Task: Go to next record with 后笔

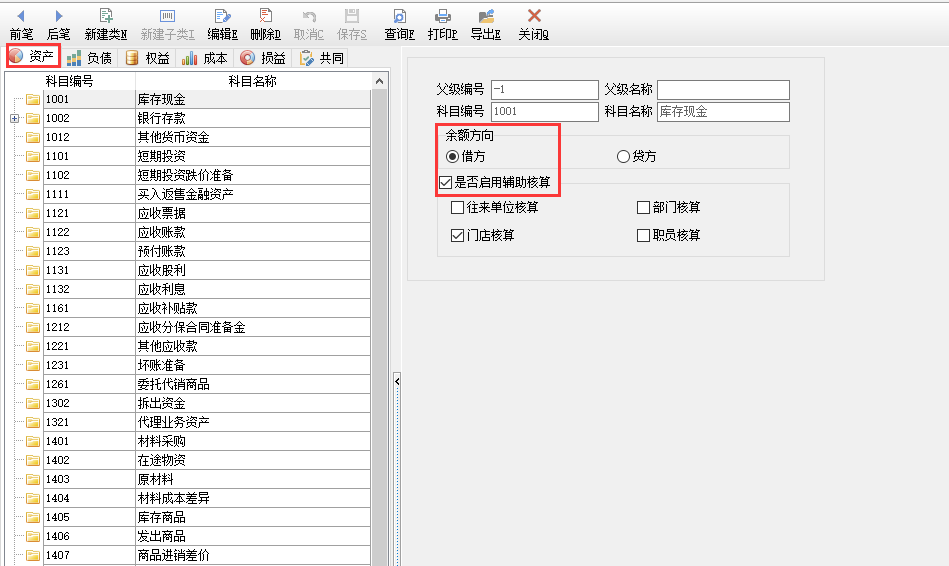Action: point(59,25)
